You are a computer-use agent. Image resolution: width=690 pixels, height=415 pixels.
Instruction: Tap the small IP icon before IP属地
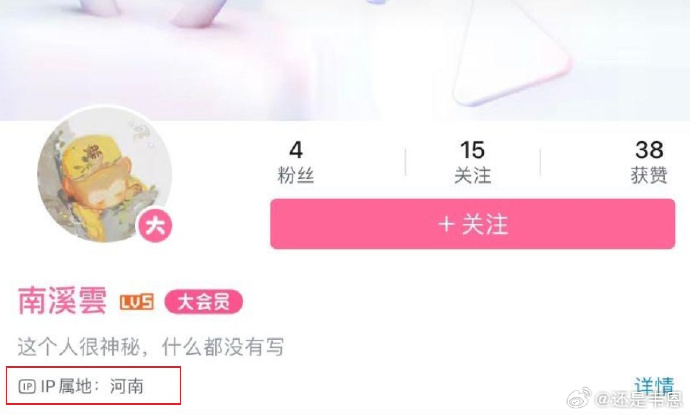click(27, 386)
